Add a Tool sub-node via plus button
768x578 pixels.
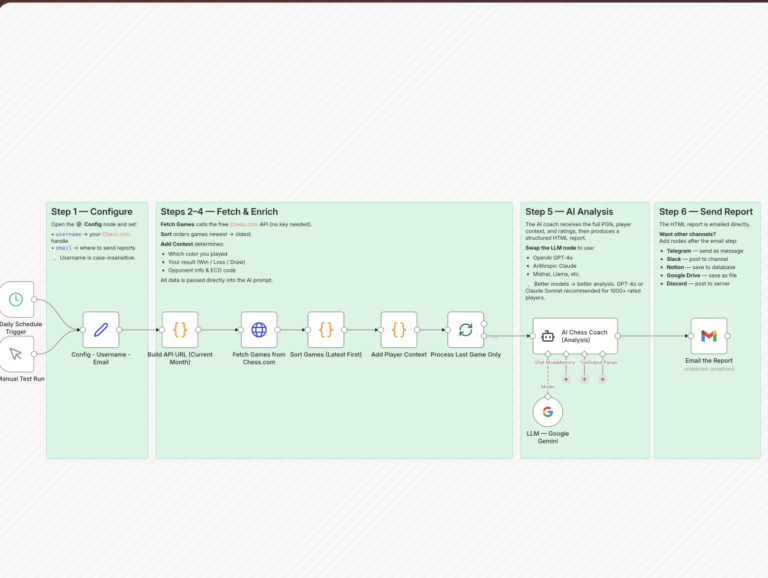point(584,379)
